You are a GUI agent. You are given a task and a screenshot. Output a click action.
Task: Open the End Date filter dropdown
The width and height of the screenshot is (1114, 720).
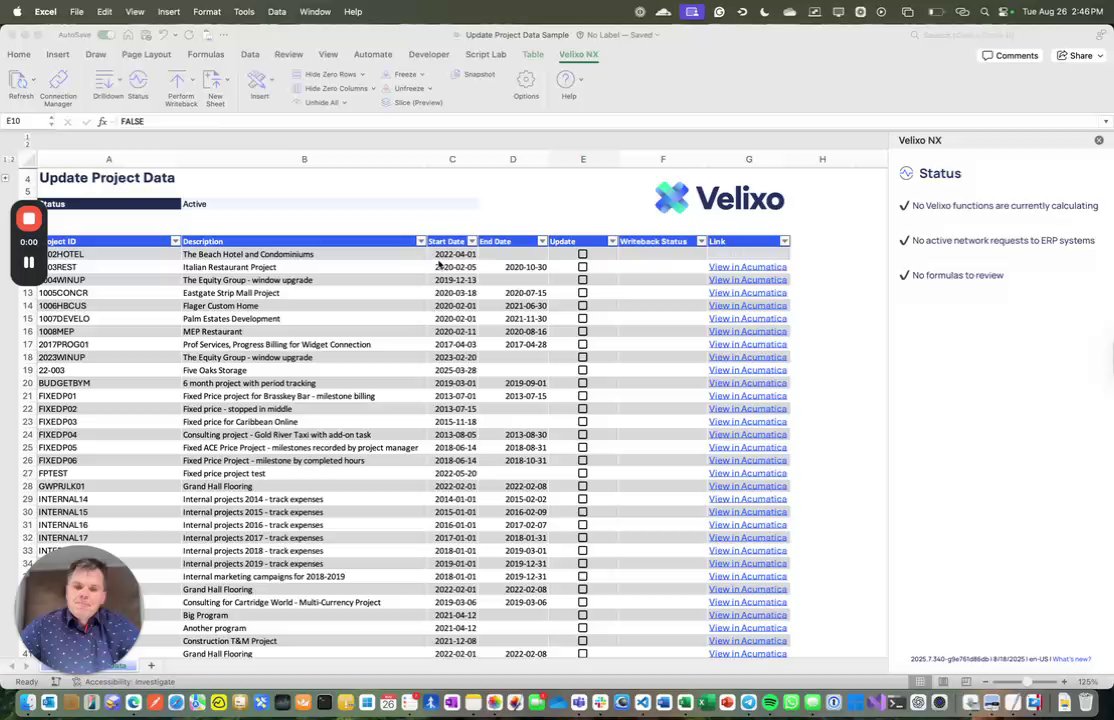click(x=542, y=241)
